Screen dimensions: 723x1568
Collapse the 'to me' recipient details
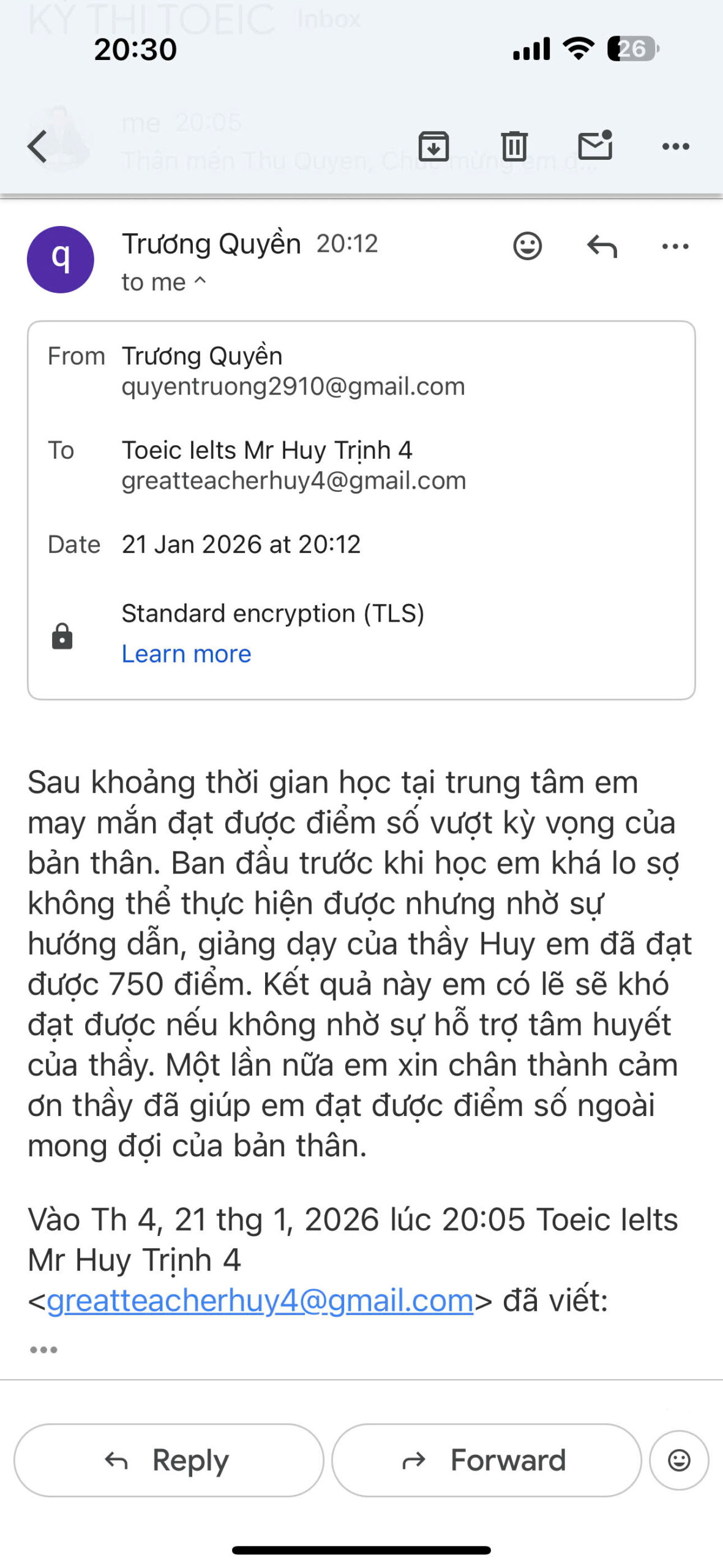(x=163, y=282)
